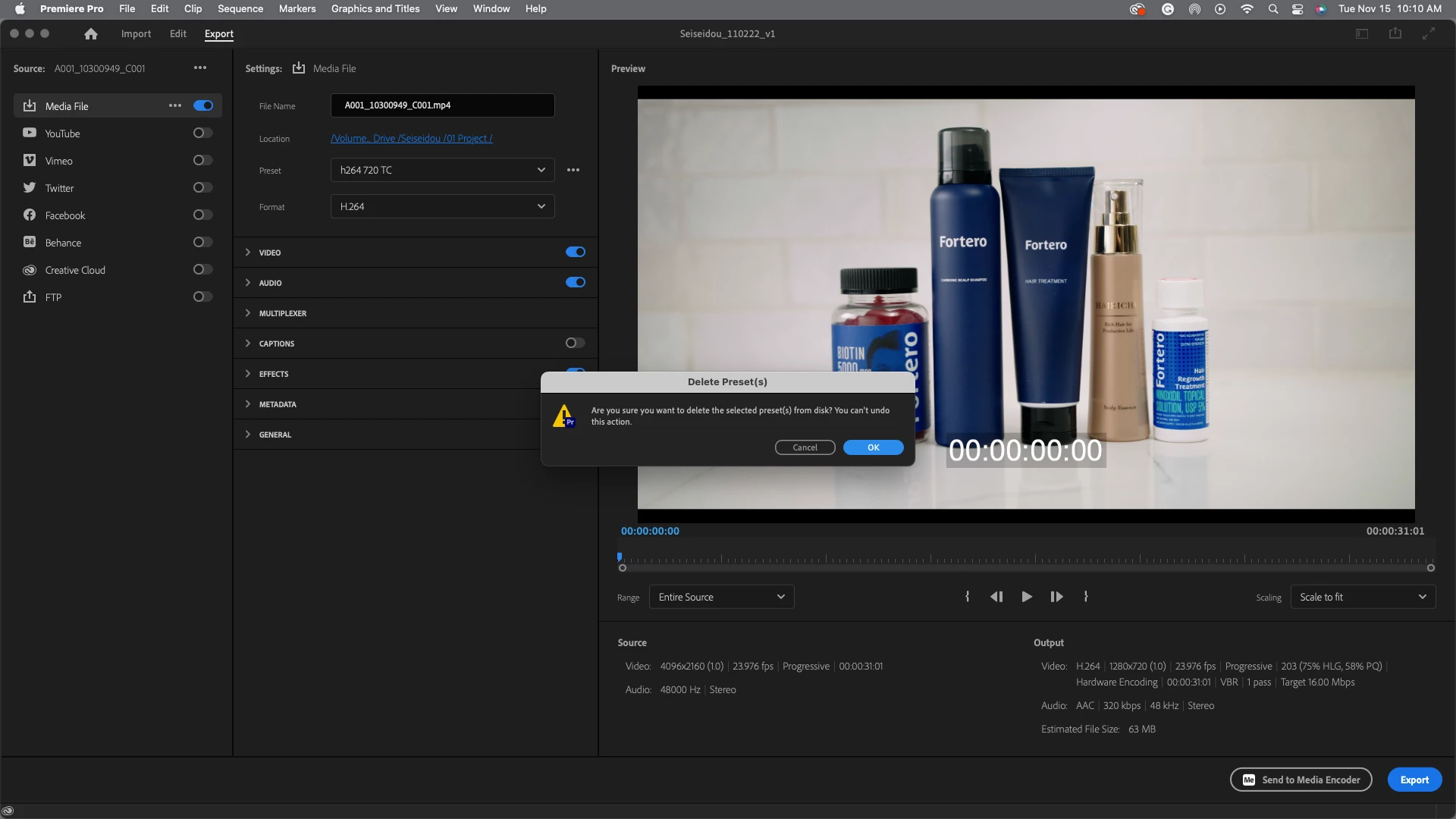Click the File Name input field
This screenshot has width=1456, height=819.
coord(442,105)
